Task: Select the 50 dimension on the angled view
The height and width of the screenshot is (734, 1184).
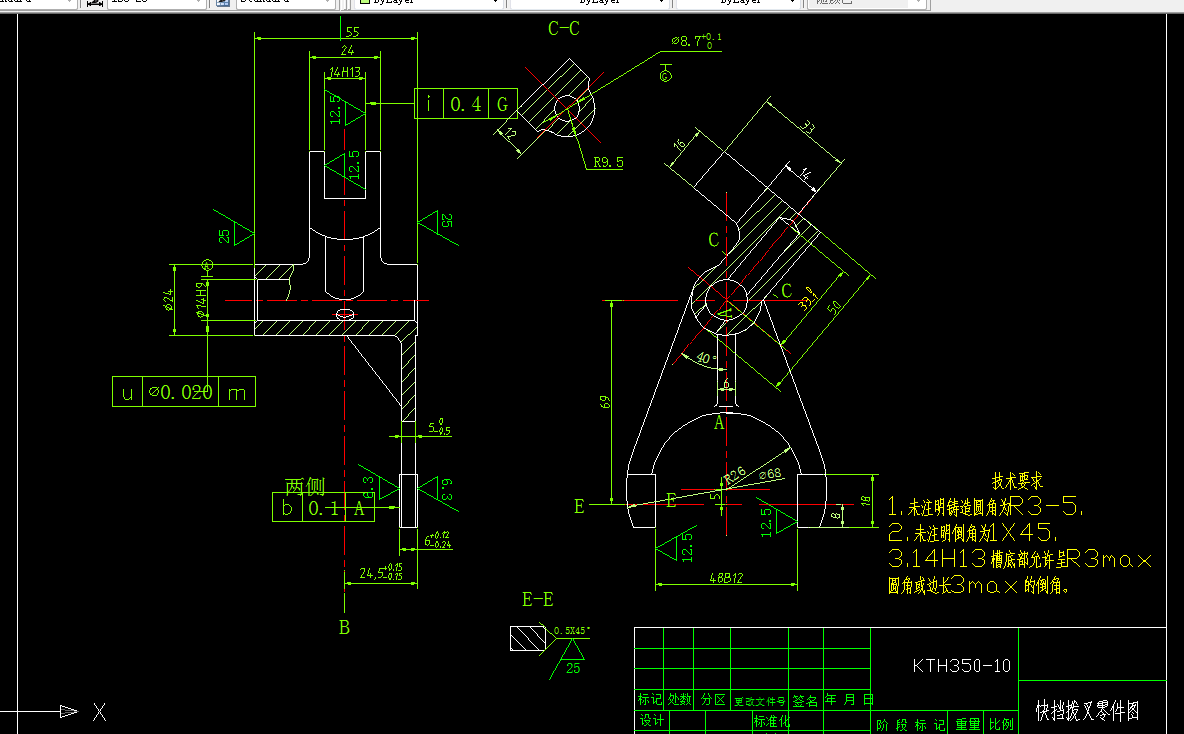Action: [x=834, y=307]
